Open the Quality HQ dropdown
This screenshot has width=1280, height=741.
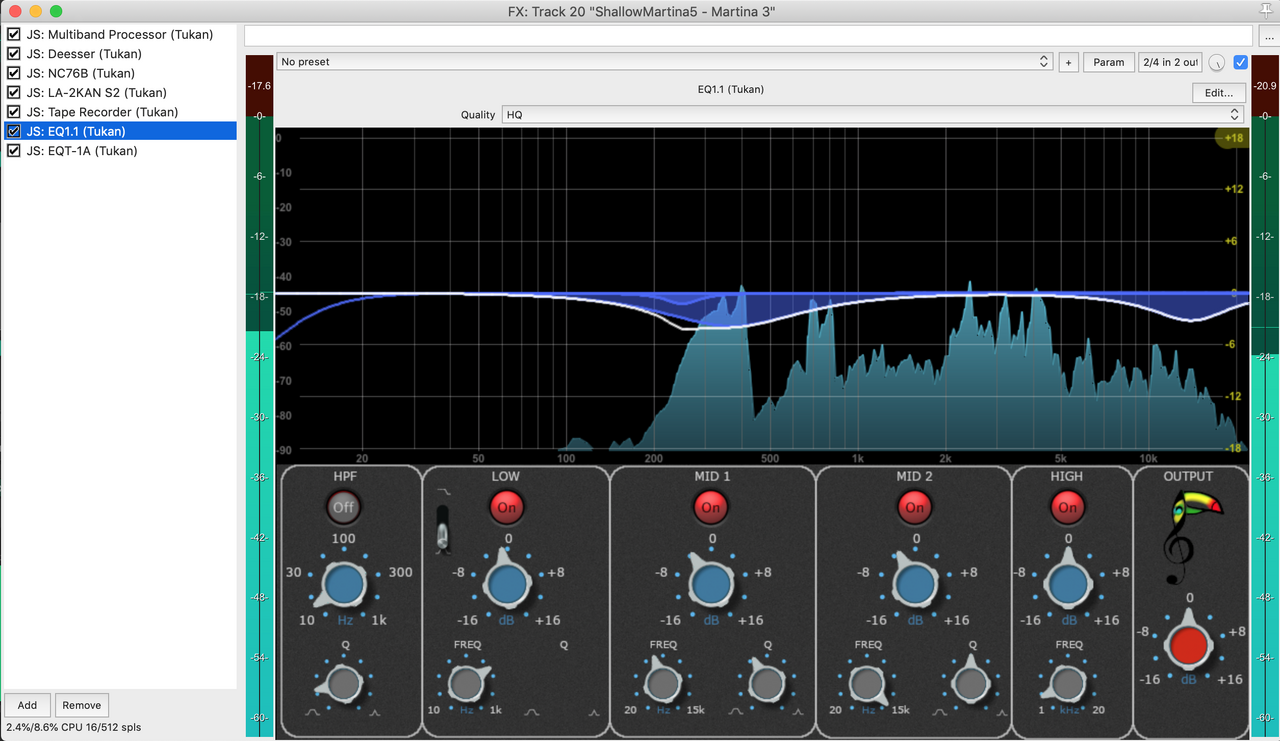point(872,115)
